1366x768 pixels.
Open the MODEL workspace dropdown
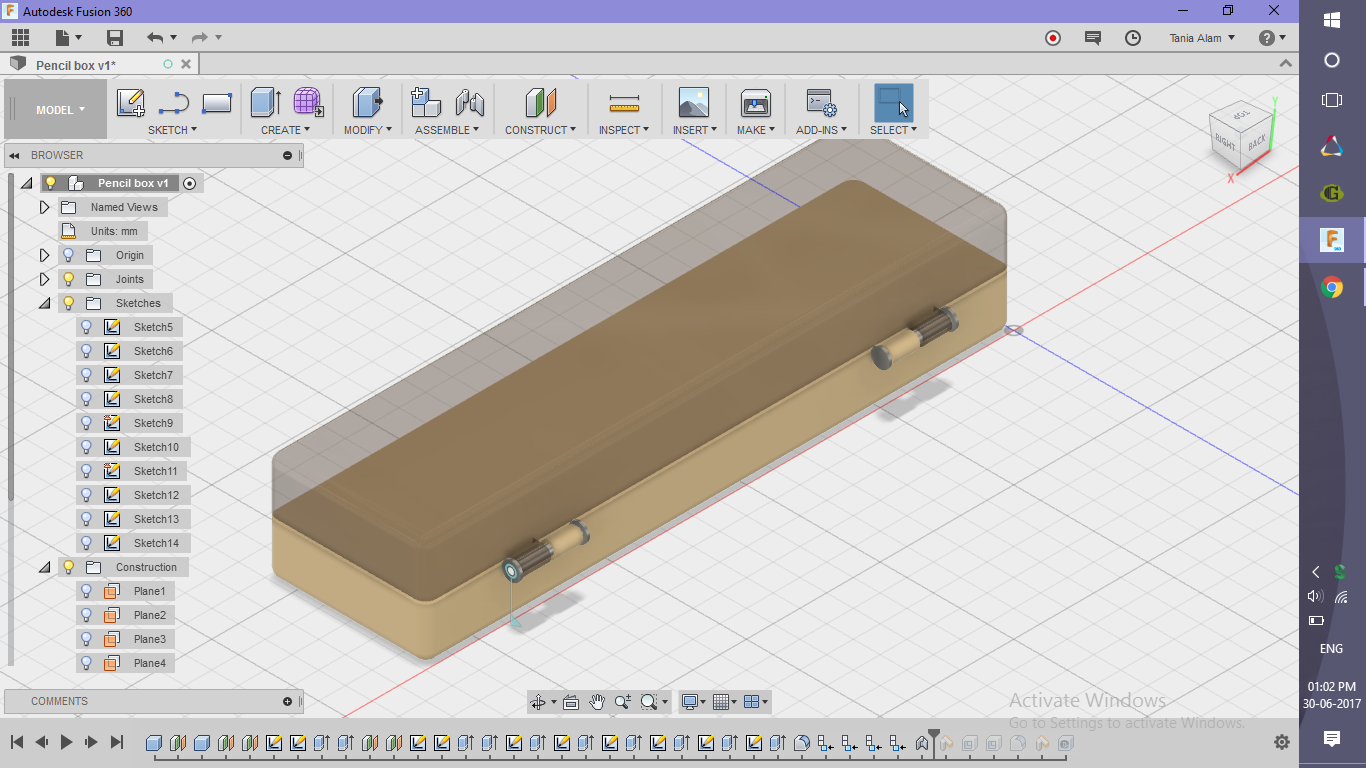point(60,110)
